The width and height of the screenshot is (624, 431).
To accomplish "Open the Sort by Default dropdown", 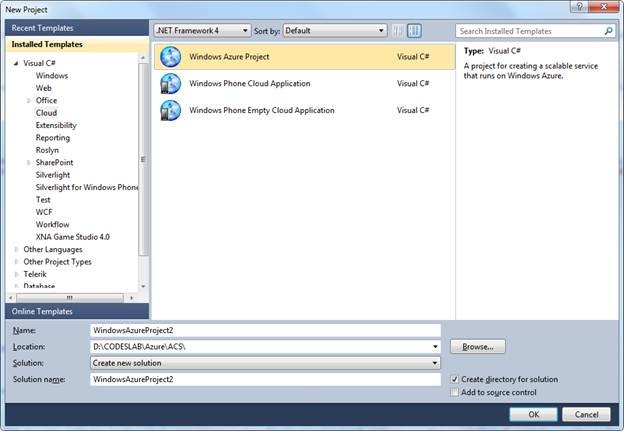I will [324, 31].
